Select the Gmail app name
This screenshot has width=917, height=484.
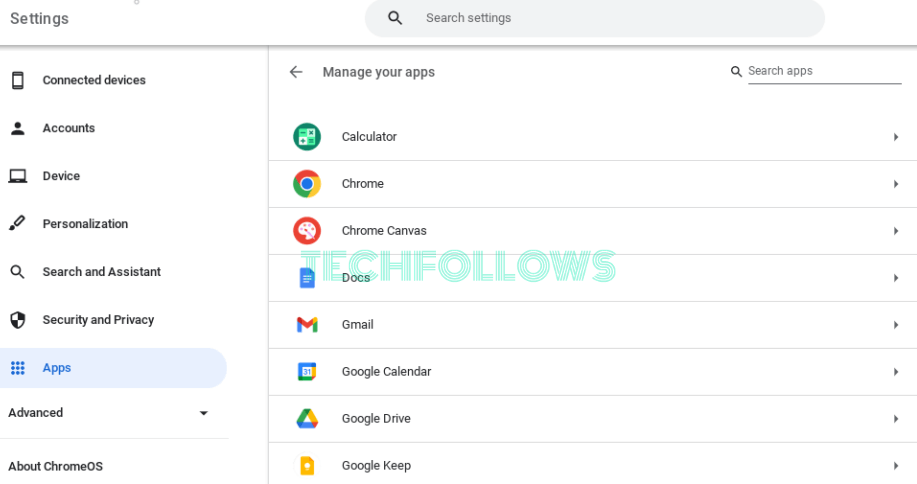pos(357,324)
